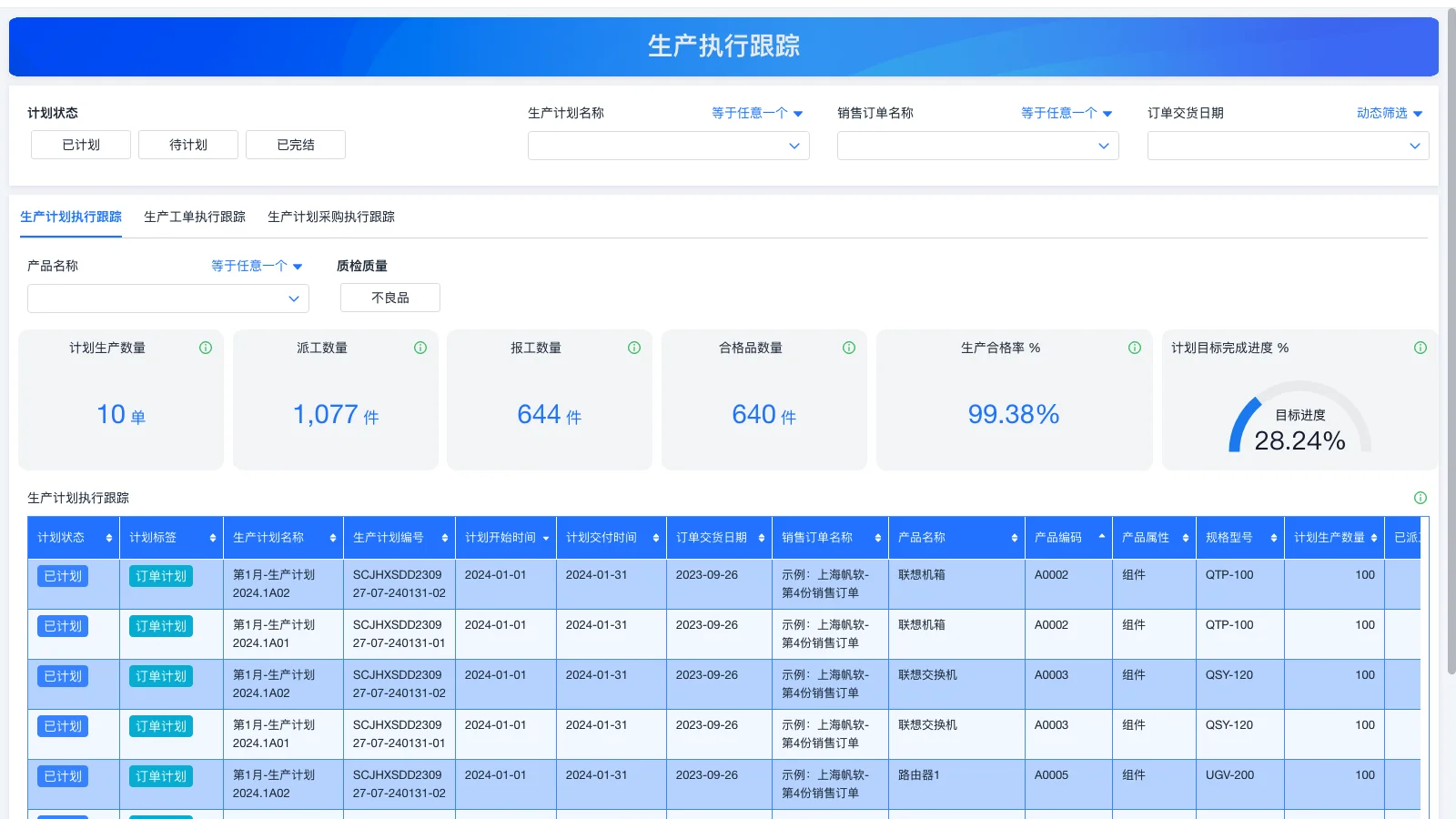The width and height of the screenshot is (1456, 819).
Task: Click info icon beside 生产计划执行跟踪 table title
Action: (1421, 498)
